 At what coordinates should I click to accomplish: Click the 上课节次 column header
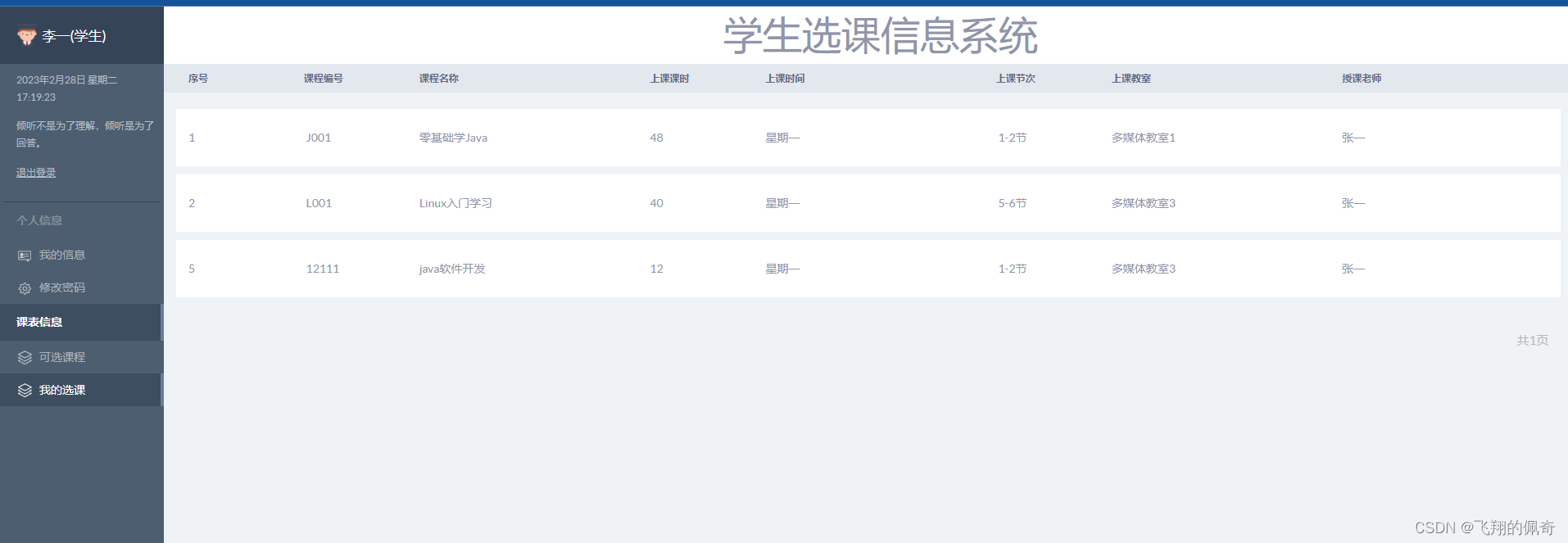pyautogui.click(x=1016, y=79)
